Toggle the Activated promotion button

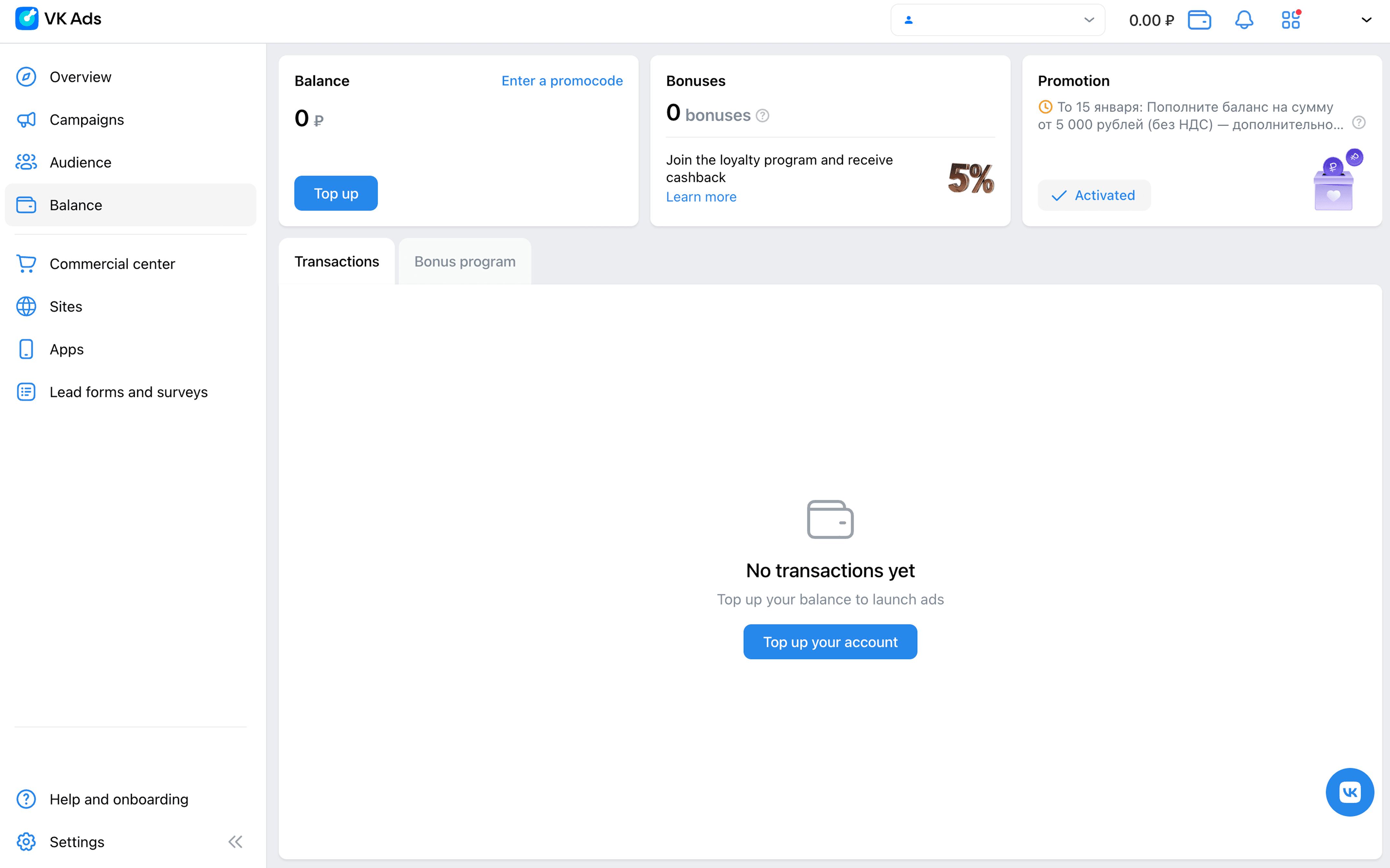(1093, 195)
